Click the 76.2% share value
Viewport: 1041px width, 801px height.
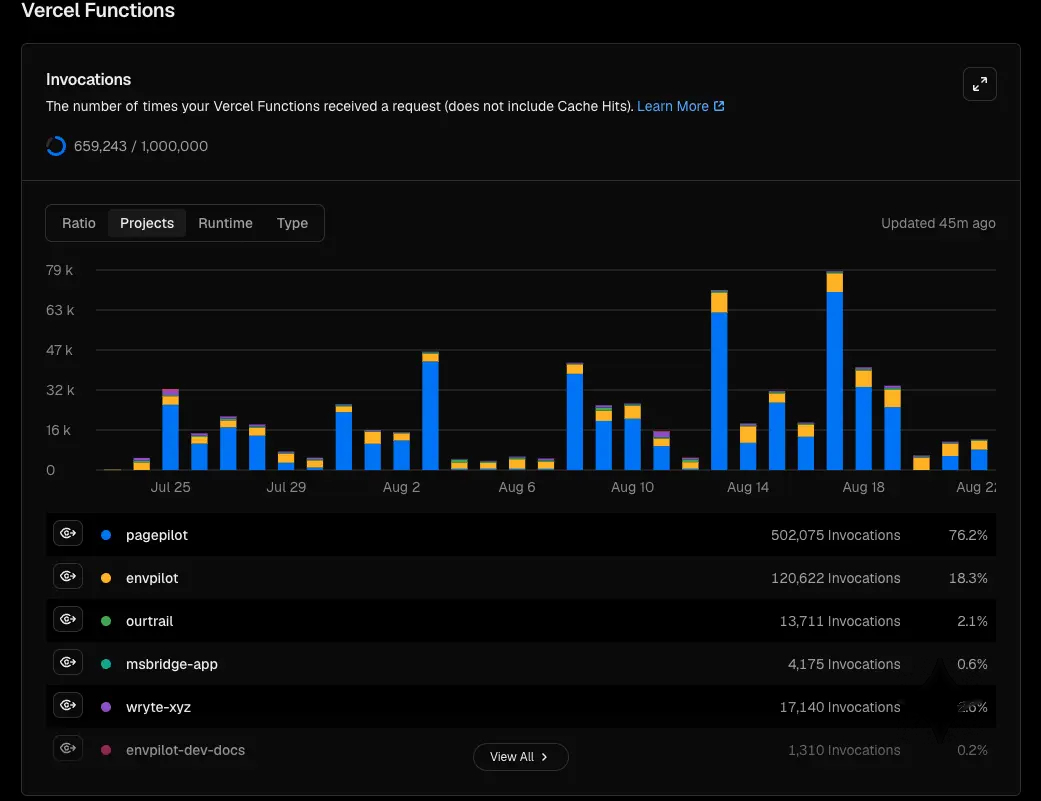pos(968,535)
